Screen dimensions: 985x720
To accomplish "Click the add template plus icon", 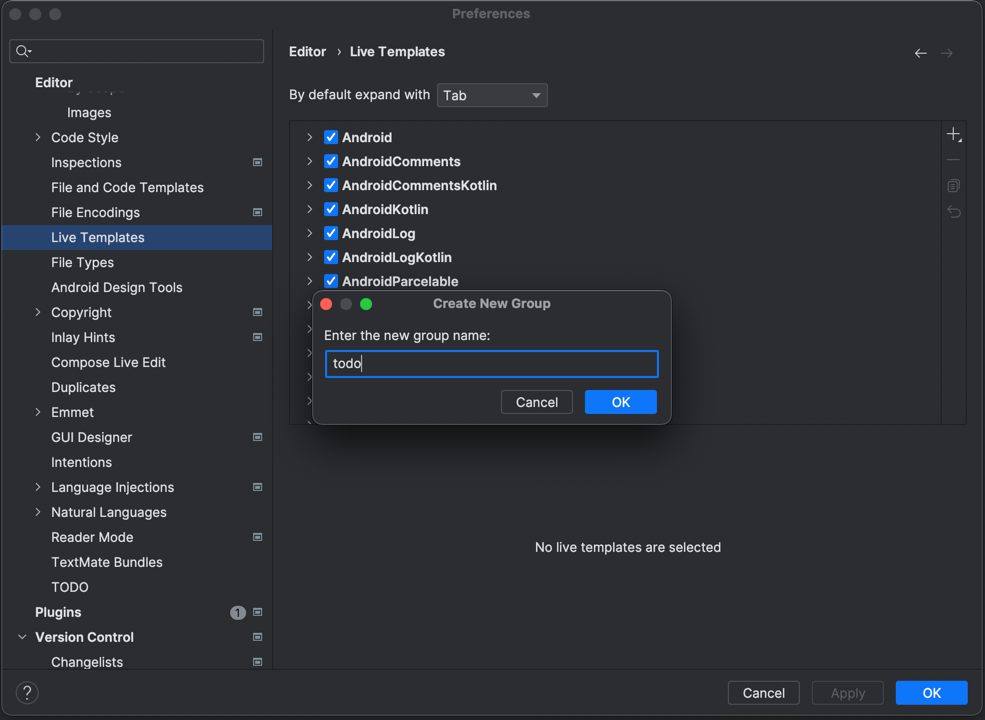I will pyautogui.click(x=954, y=135).
